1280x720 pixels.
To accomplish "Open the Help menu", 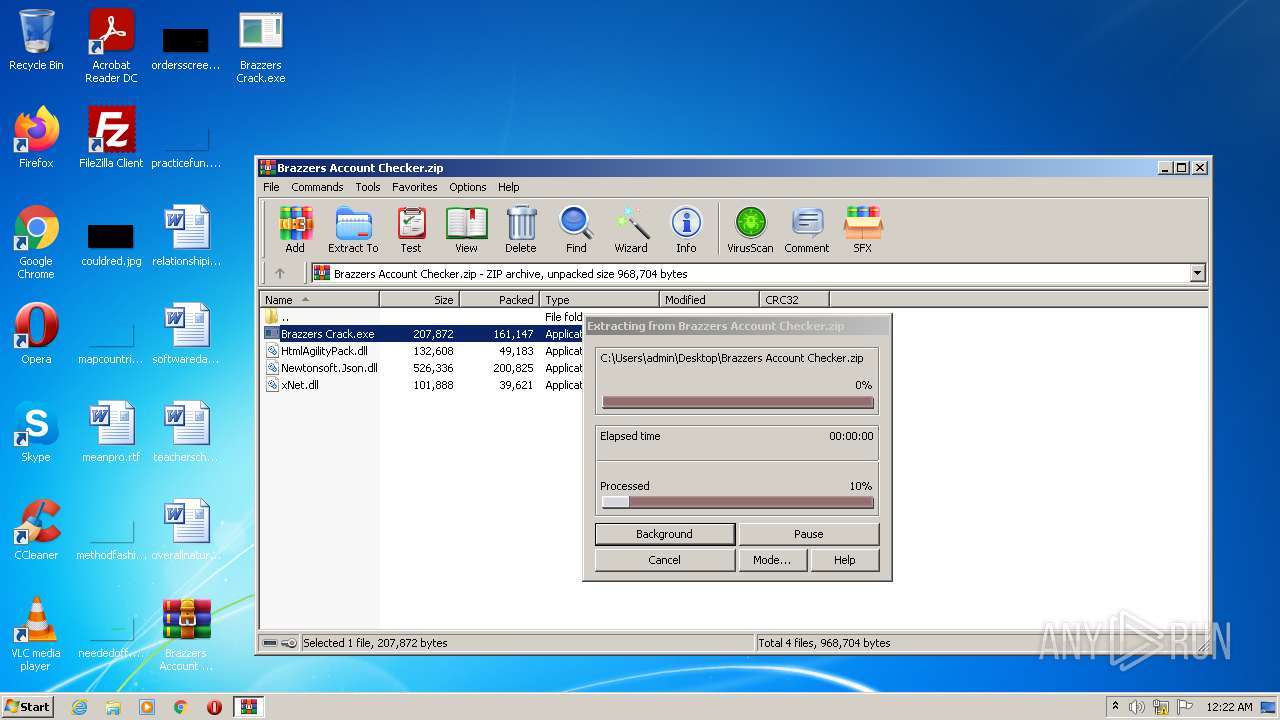I will coord(509,187).
